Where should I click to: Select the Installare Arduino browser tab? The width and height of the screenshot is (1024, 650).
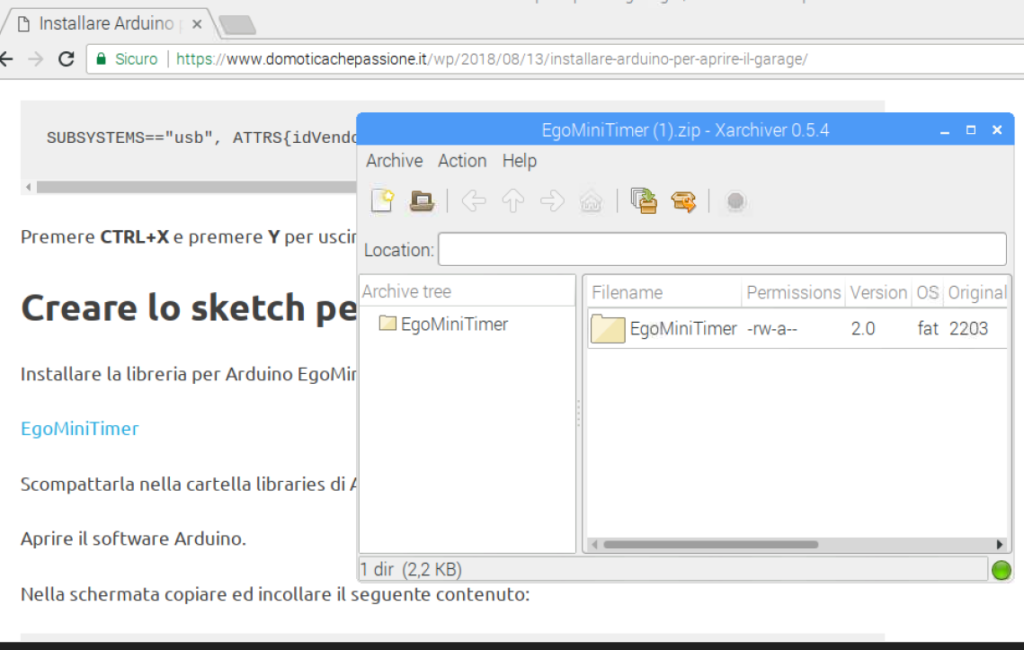(x=106, y=24)
